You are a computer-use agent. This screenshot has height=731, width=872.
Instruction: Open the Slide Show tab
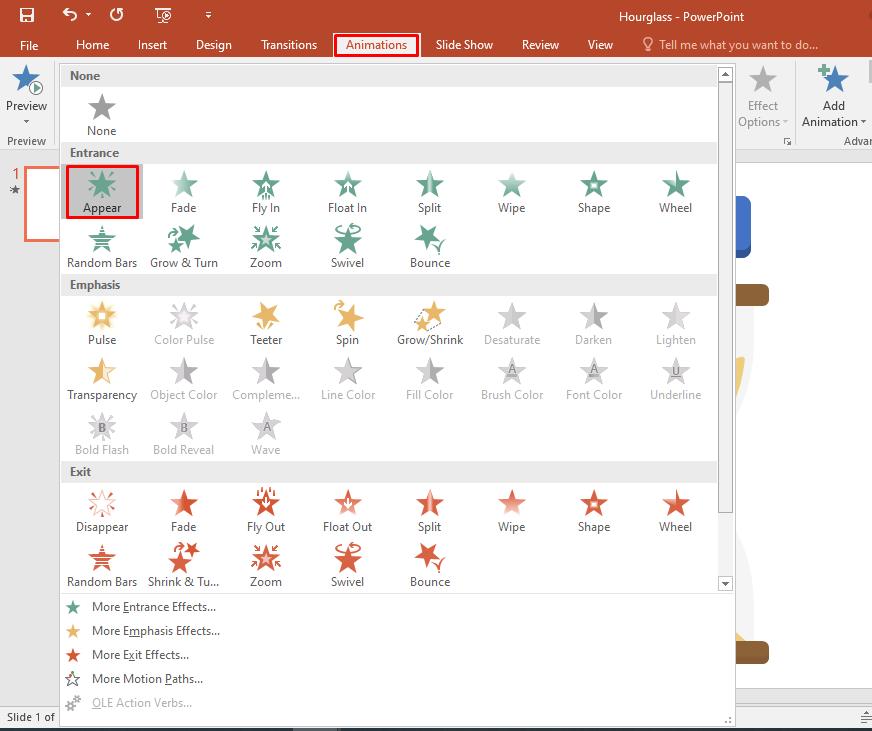coord(464,44)
